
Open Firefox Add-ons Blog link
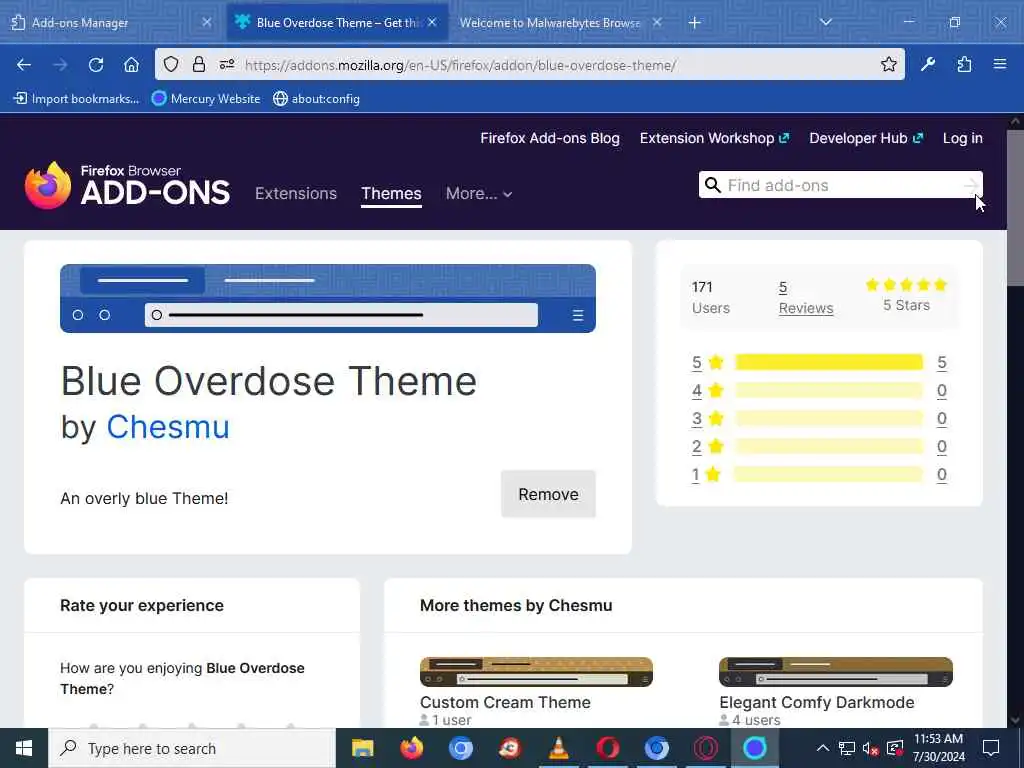coord(550,138)
